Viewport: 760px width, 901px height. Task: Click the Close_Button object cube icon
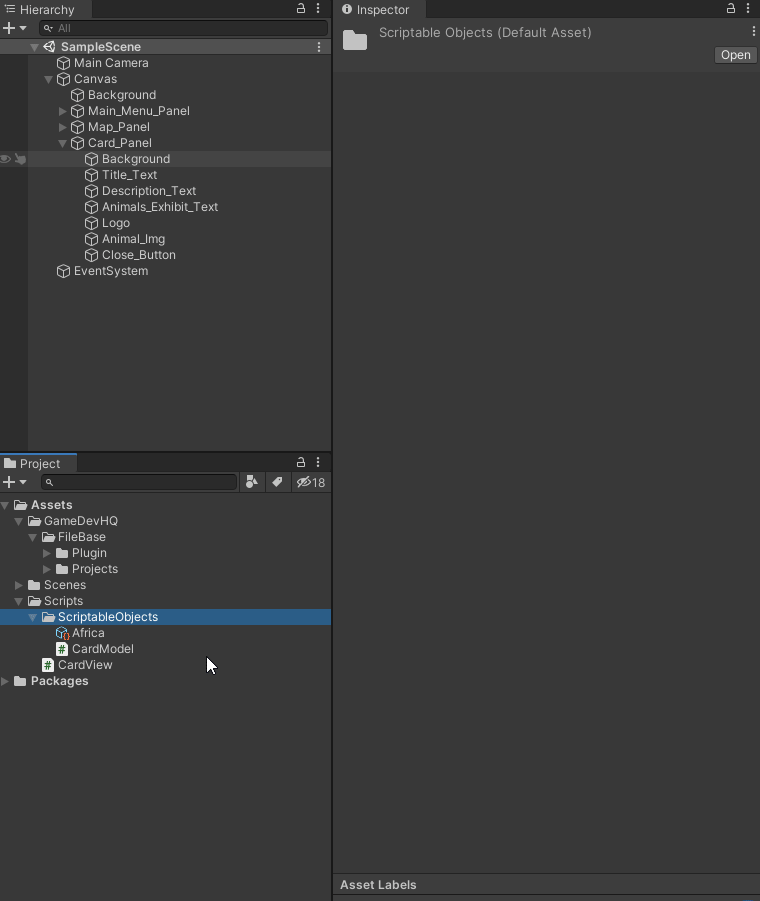91,255
